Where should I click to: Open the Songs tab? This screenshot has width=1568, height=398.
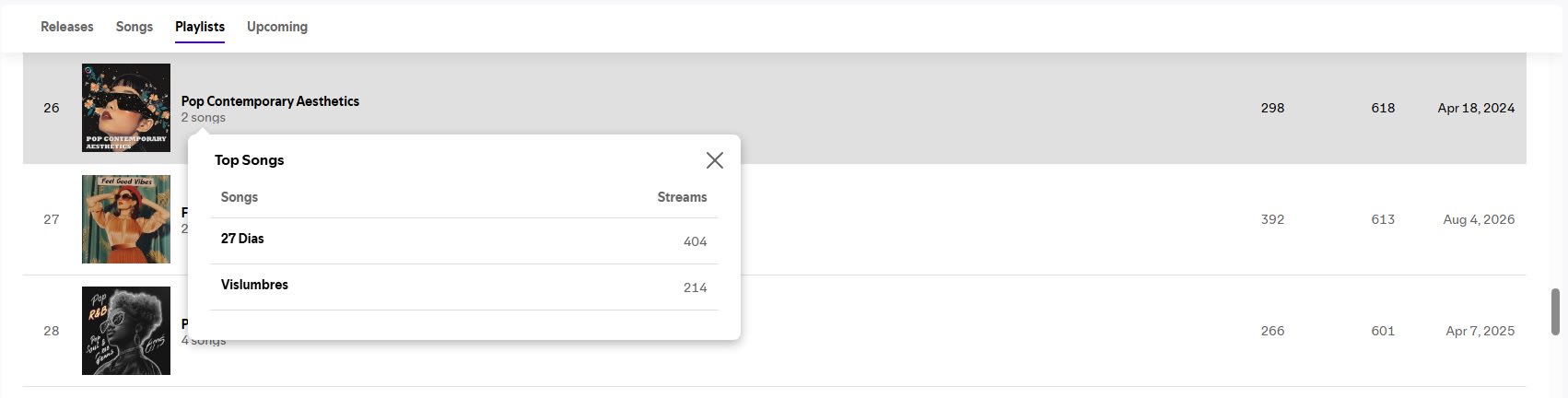pyautogui.click(x=135, y=27)
